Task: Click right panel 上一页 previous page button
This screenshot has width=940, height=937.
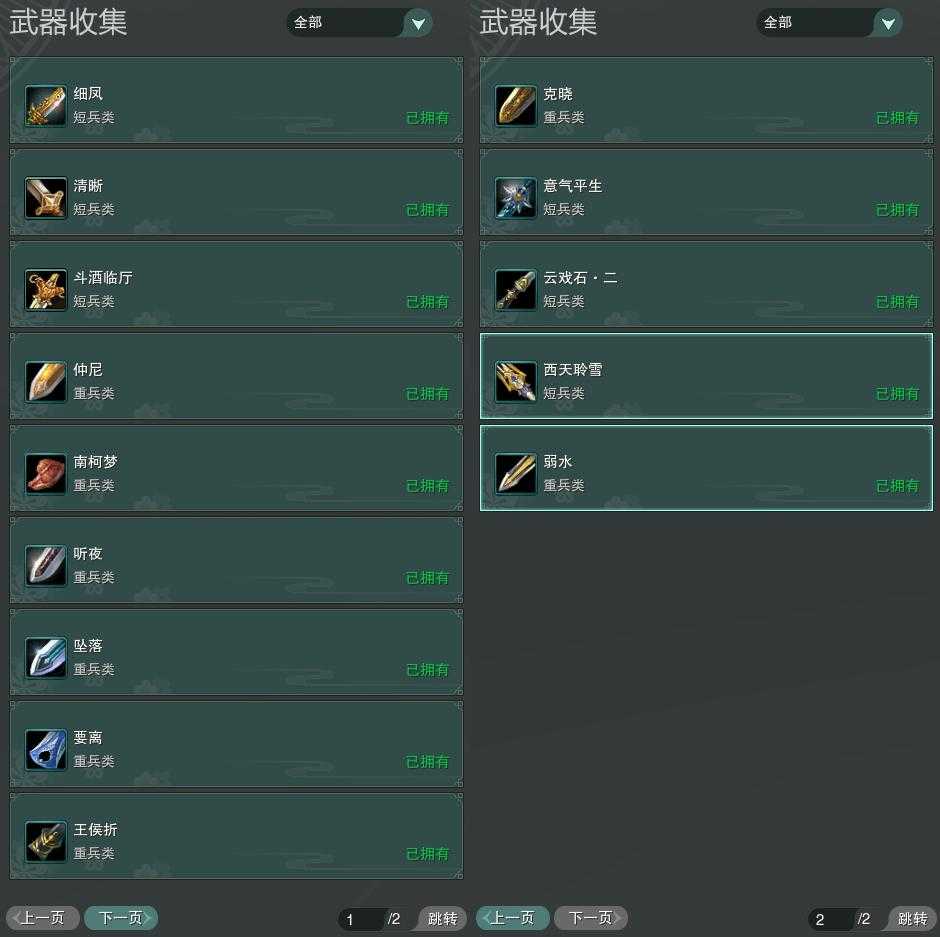Action: coord(513,918)
